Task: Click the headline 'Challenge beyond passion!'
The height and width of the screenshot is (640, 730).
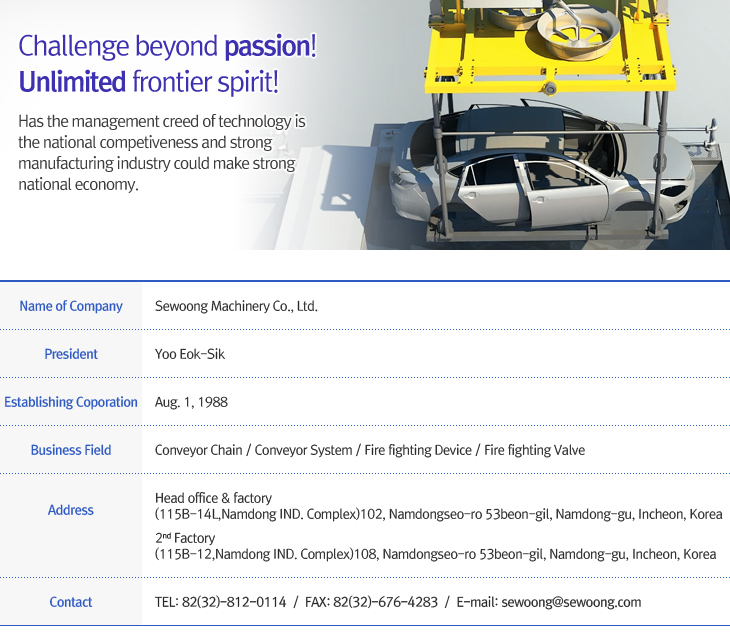Action: (168, 46)
